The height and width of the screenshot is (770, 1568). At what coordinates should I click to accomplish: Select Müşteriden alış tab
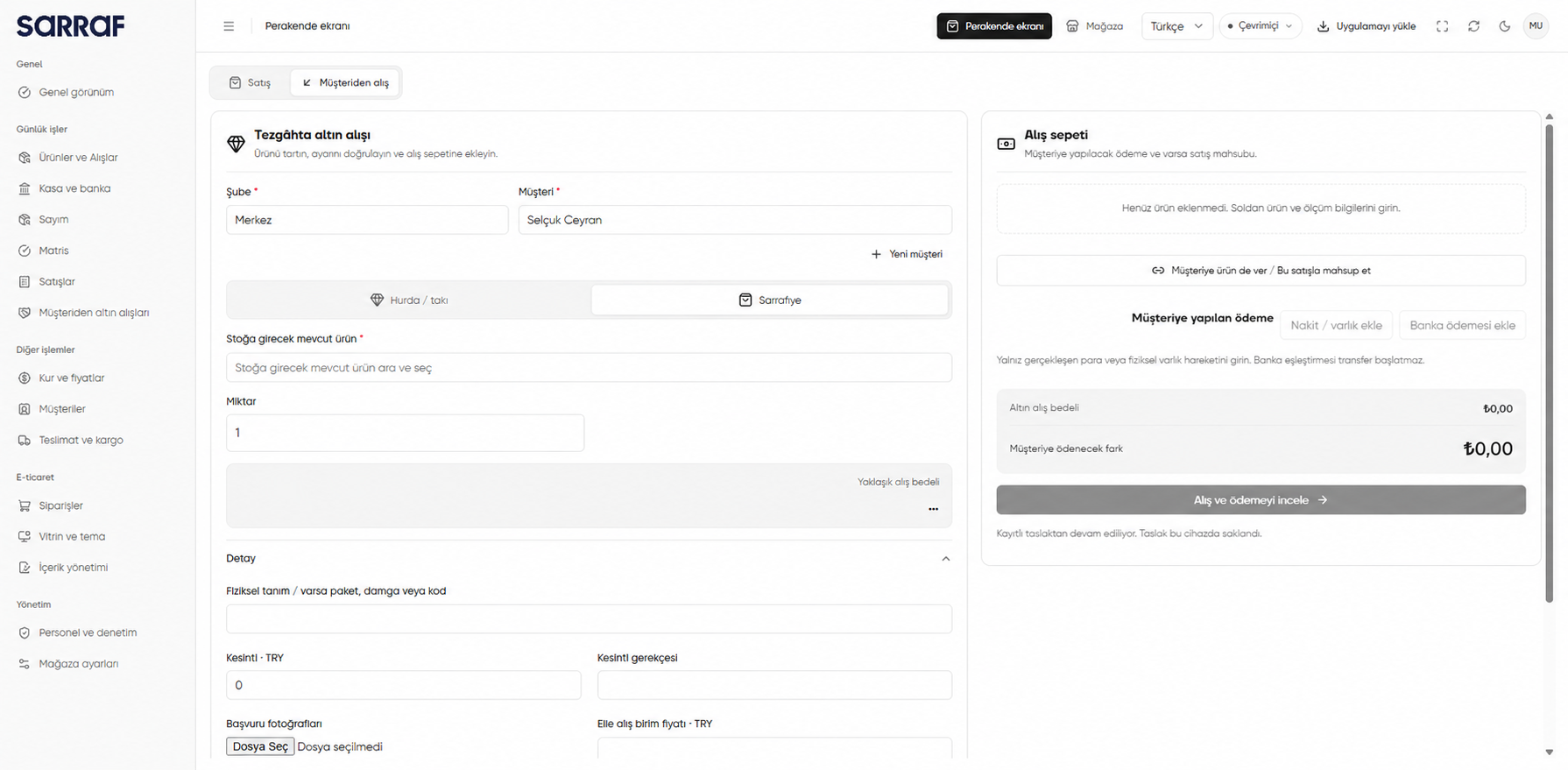[345, 82]
